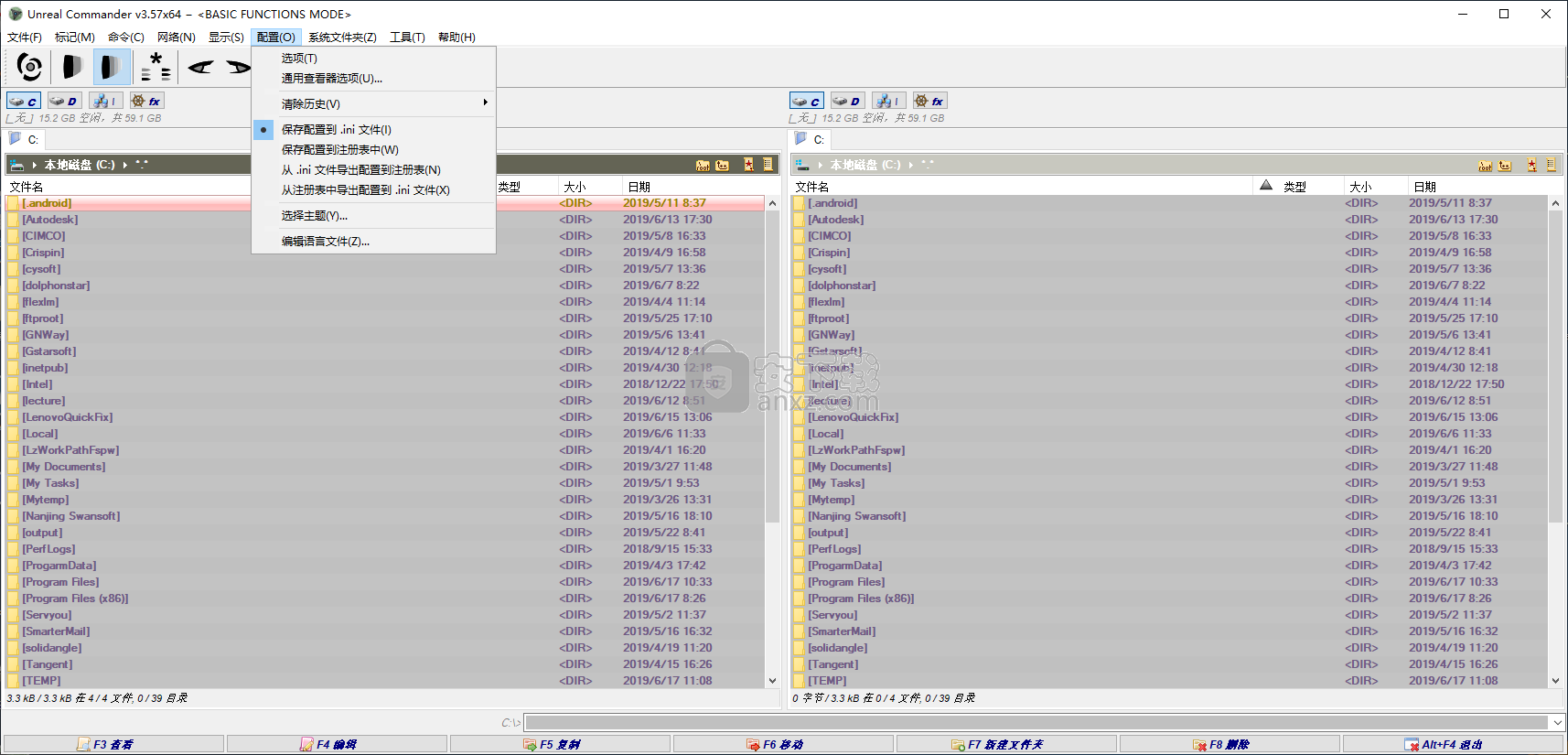
Task: Open favorites star icon in right panel
Action: pyautogui.click(x=1531, y=165)
